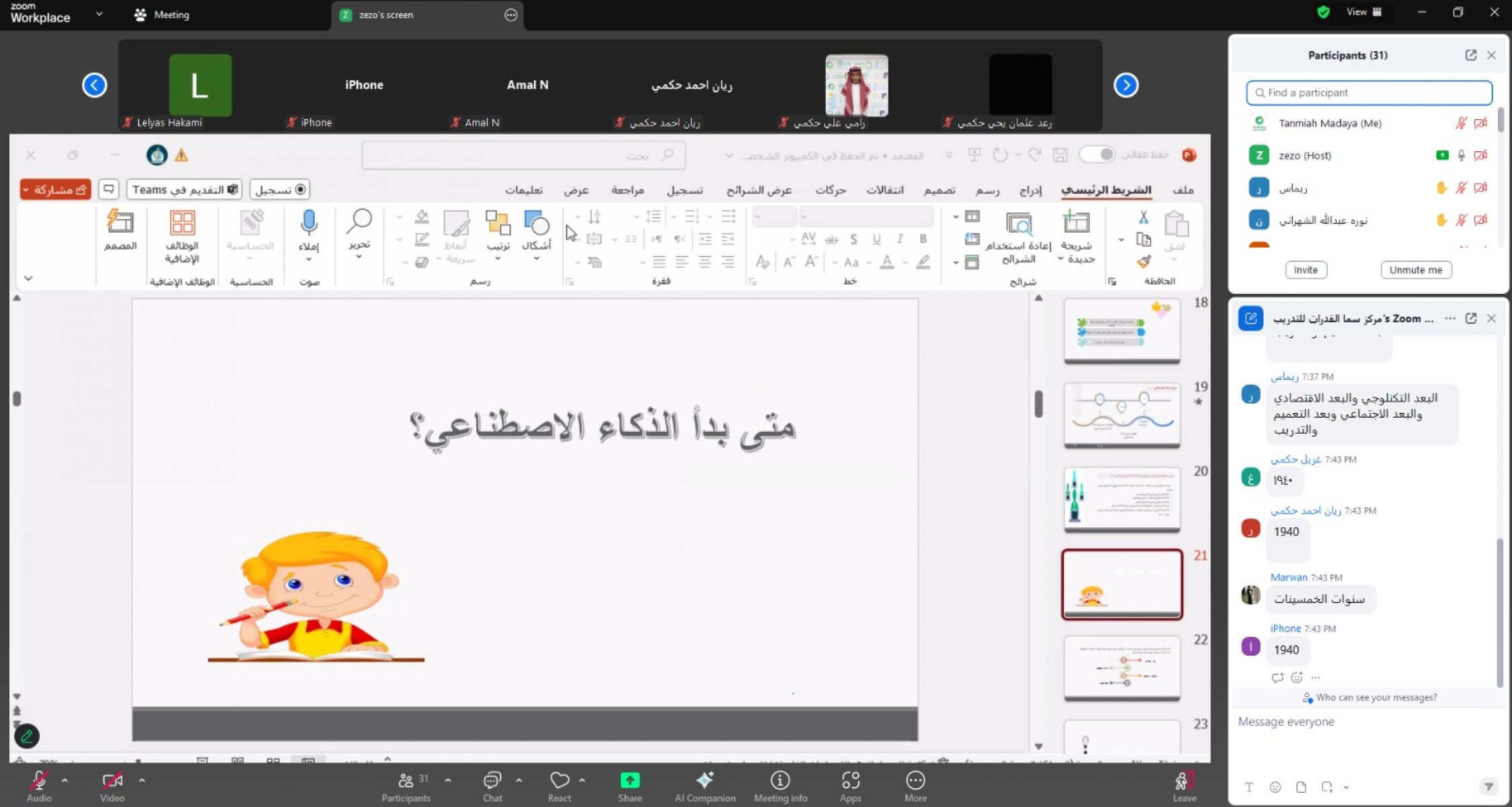Open the View dropdown at the top right
The height and width of the screenshot is (807, 1512).
pyautogui.click(x=1363, y=12)
